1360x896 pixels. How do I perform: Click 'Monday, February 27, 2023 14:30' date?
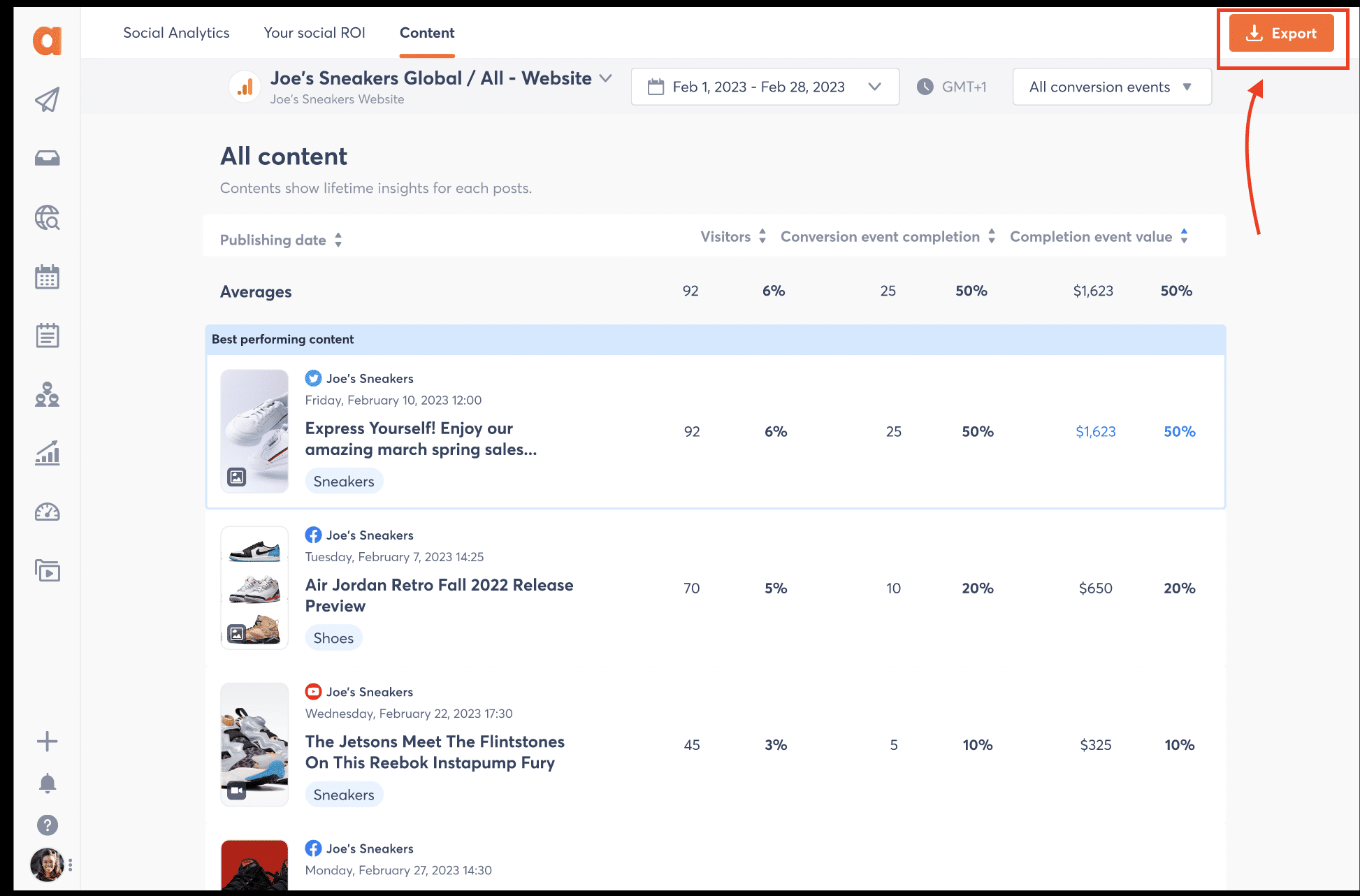point(398,870)
